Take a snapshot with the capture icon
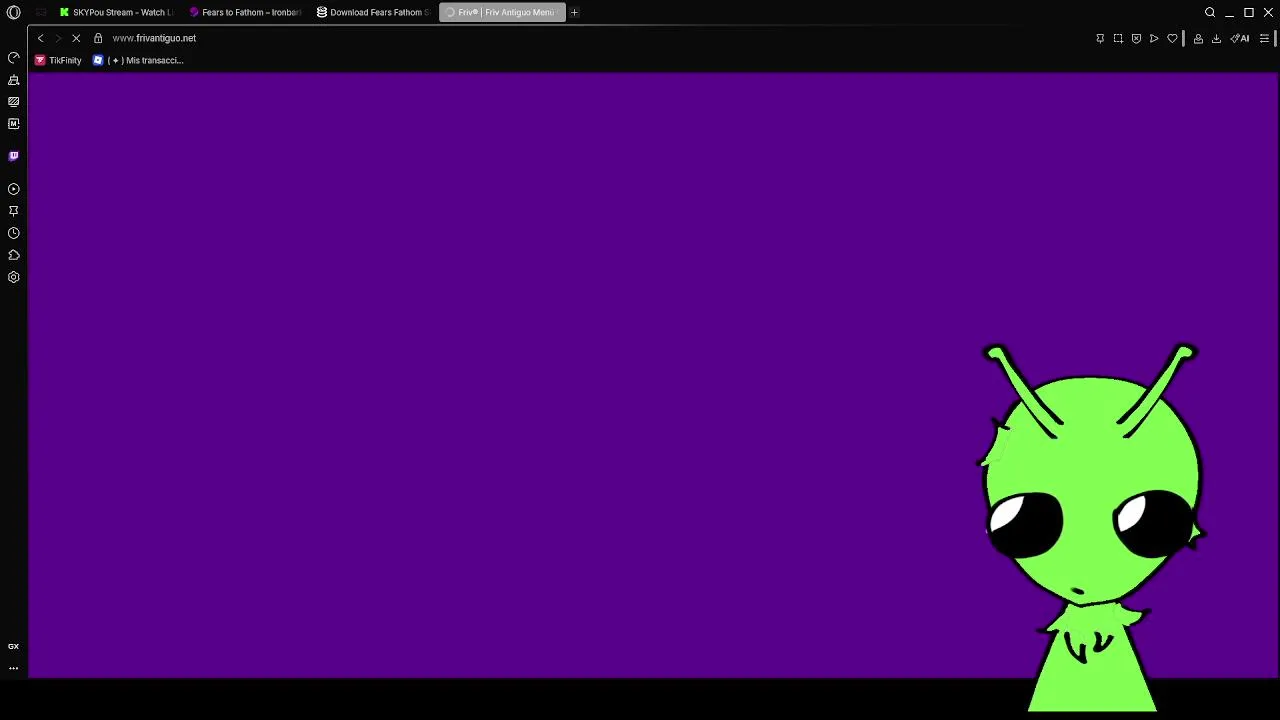Viewport: 1280px width, 720px height. pos(1118,38)
